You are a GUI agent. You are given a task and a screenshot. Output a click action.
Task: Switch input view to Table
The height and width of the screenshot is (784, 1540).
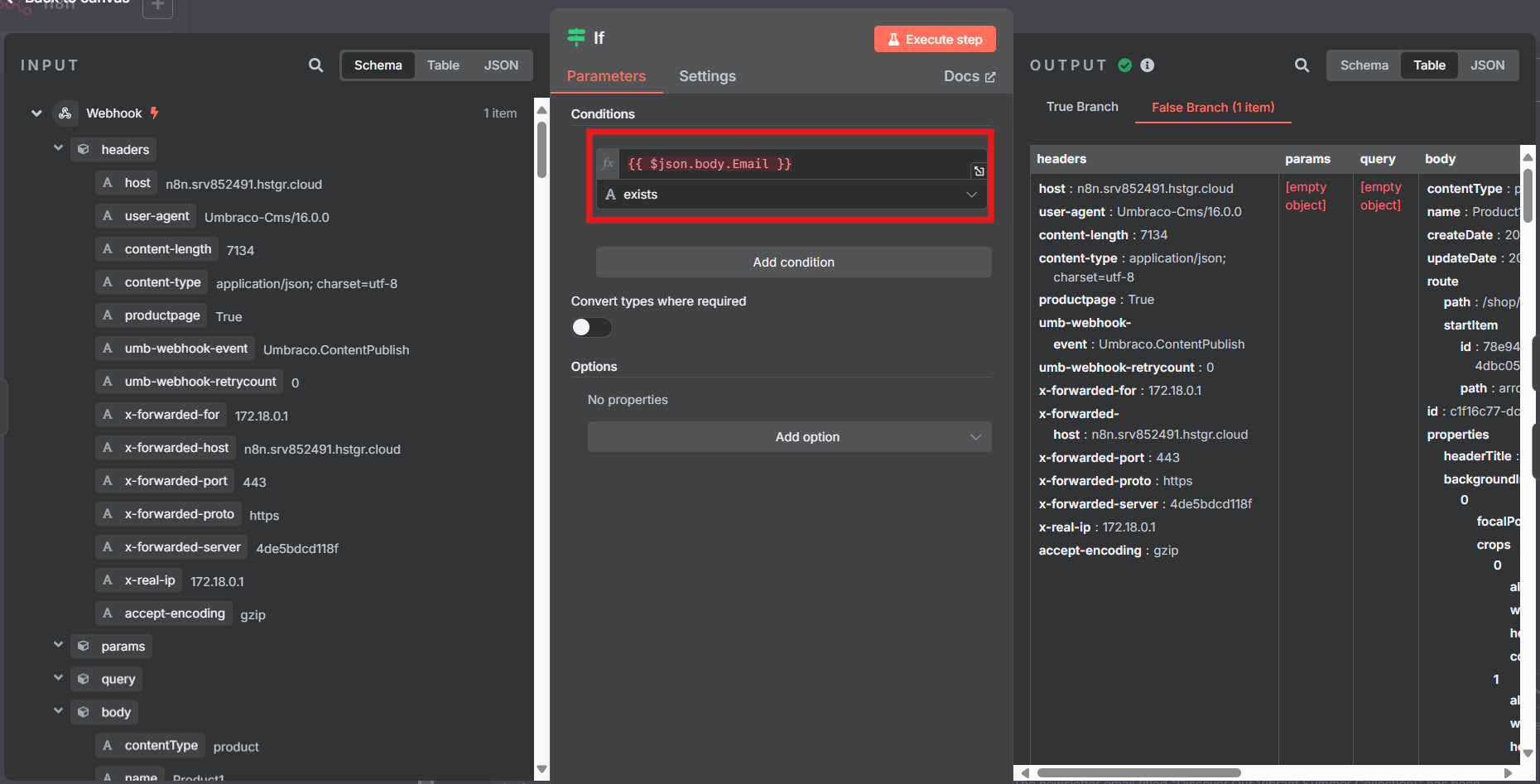tap(443, 65)
